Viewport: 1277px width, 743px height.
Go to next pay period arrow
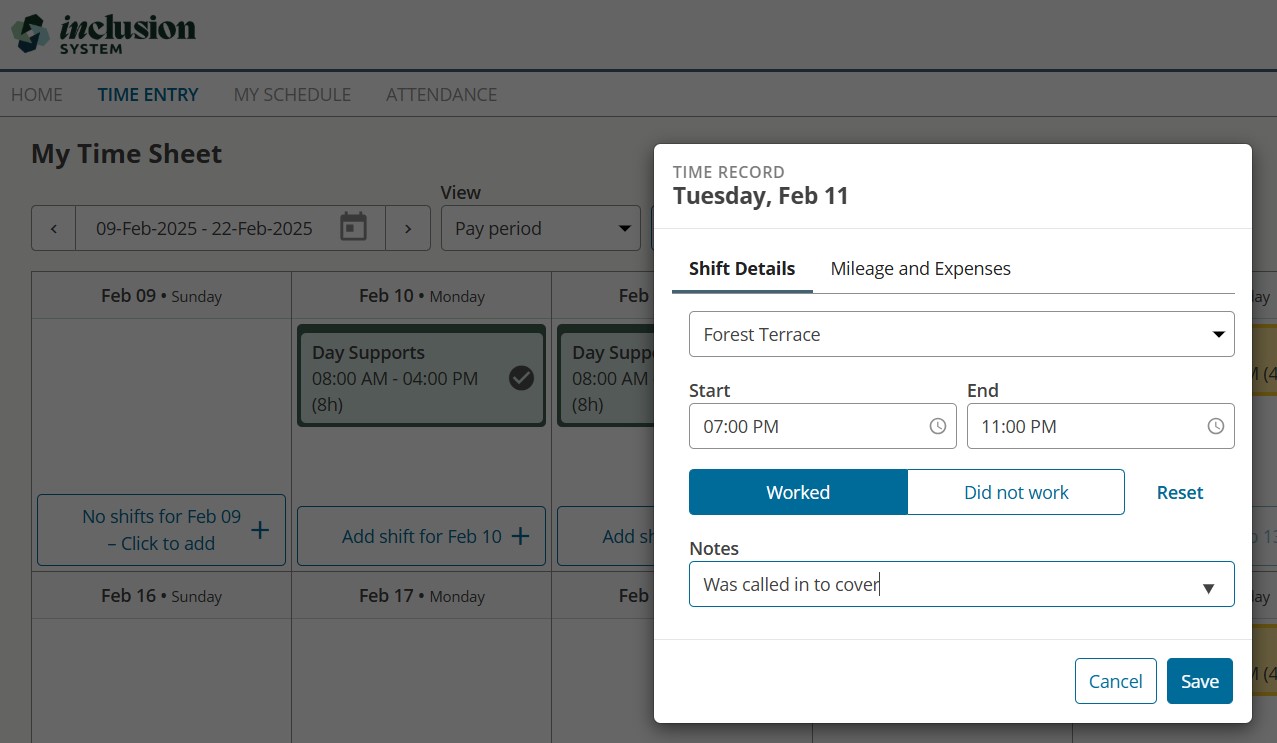point(408,228)
